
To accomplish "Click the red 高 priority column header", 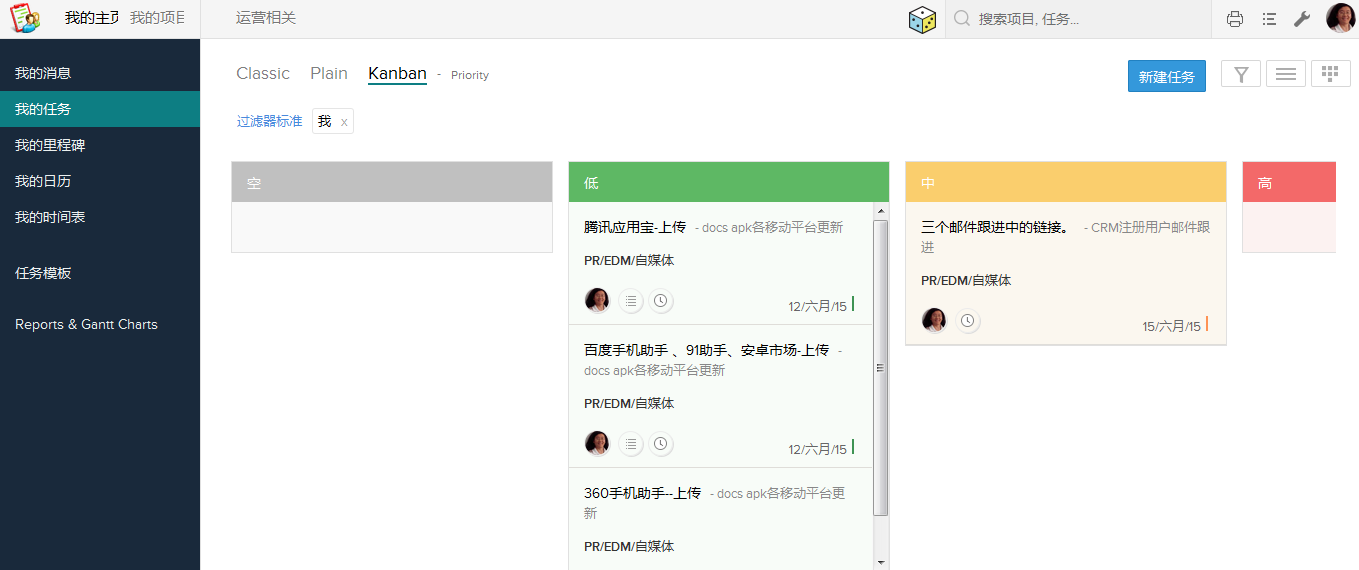I will click(1289, 182).
